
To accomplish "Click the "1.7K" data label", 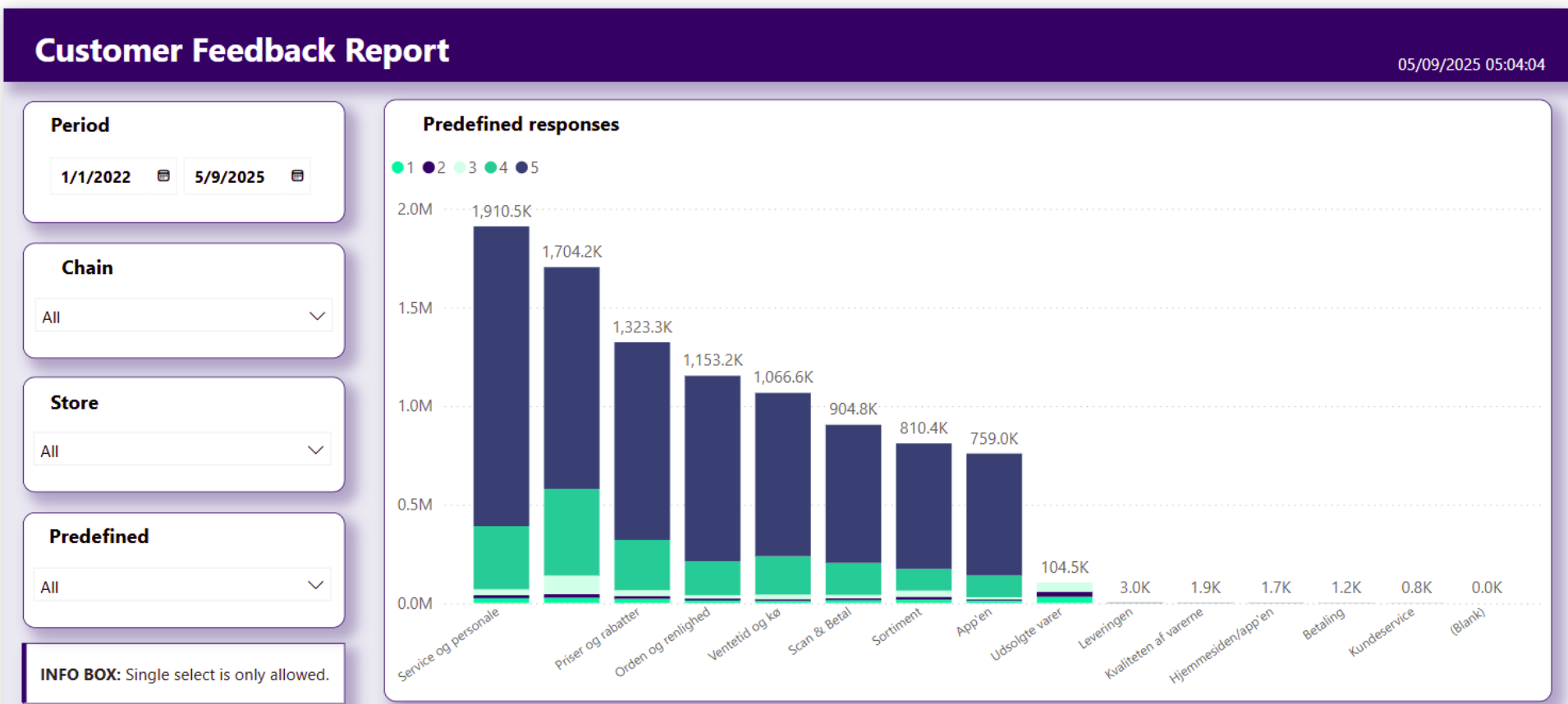I will (x=1277, y=587).
